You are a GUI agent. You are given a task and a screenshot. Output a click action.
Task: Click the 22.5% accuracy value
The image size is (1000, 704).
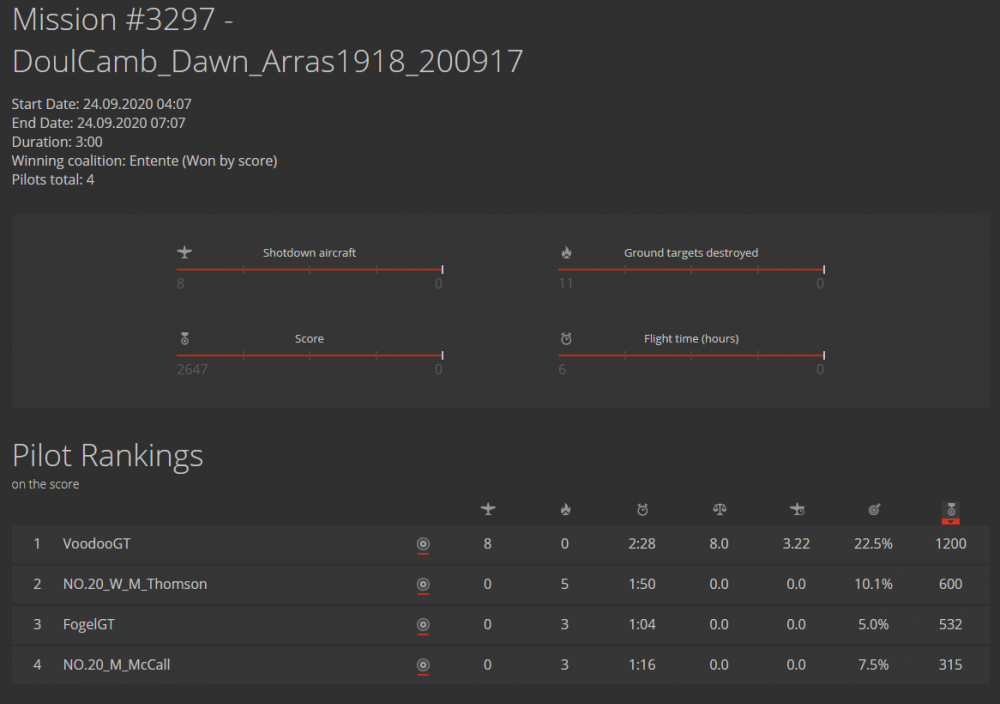coord(873,544)
